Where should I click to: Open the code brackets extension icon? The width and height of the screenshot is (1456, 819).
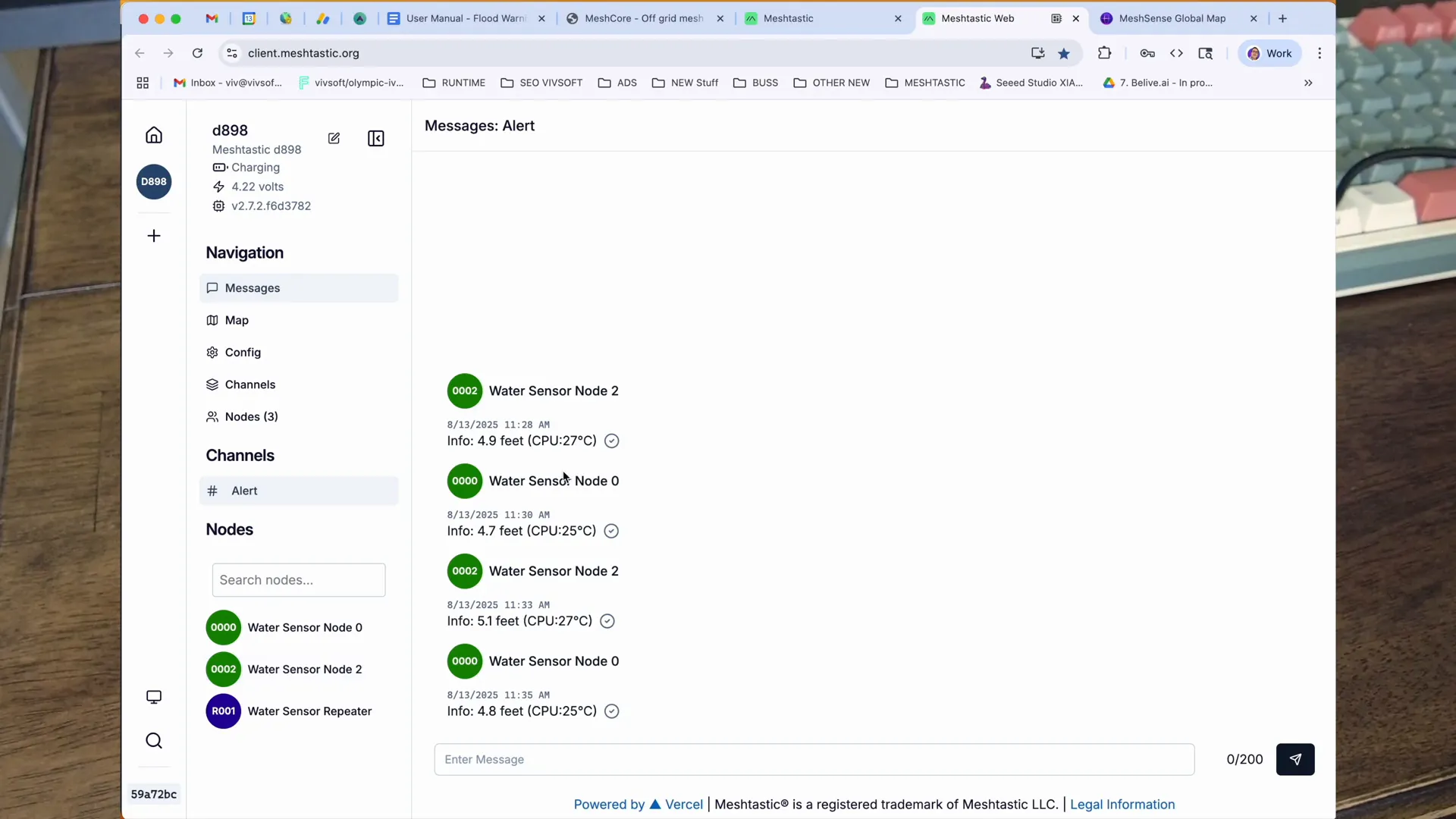coord(1176,53)
